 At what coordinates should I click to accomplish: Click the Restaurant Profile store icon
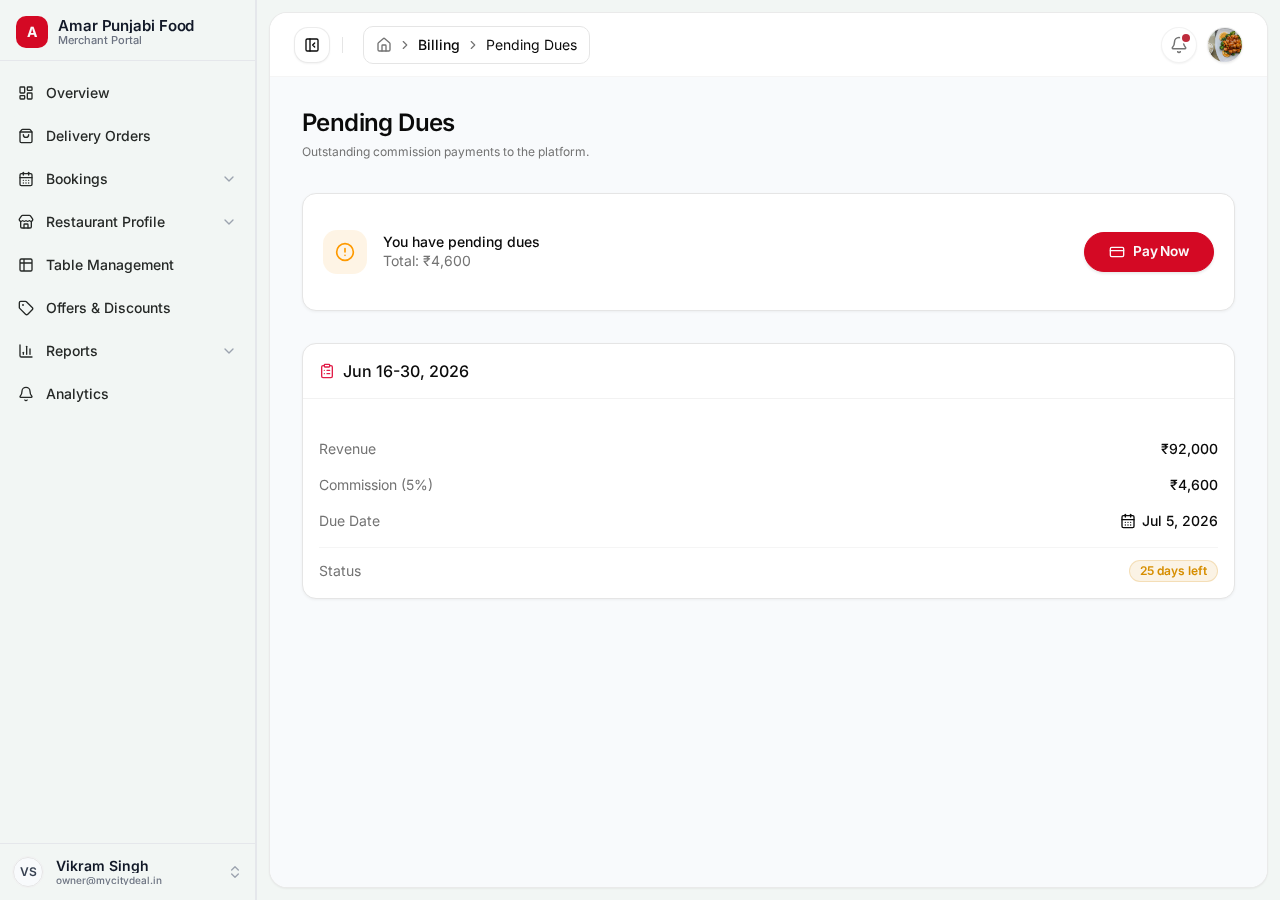coord(26,222)
